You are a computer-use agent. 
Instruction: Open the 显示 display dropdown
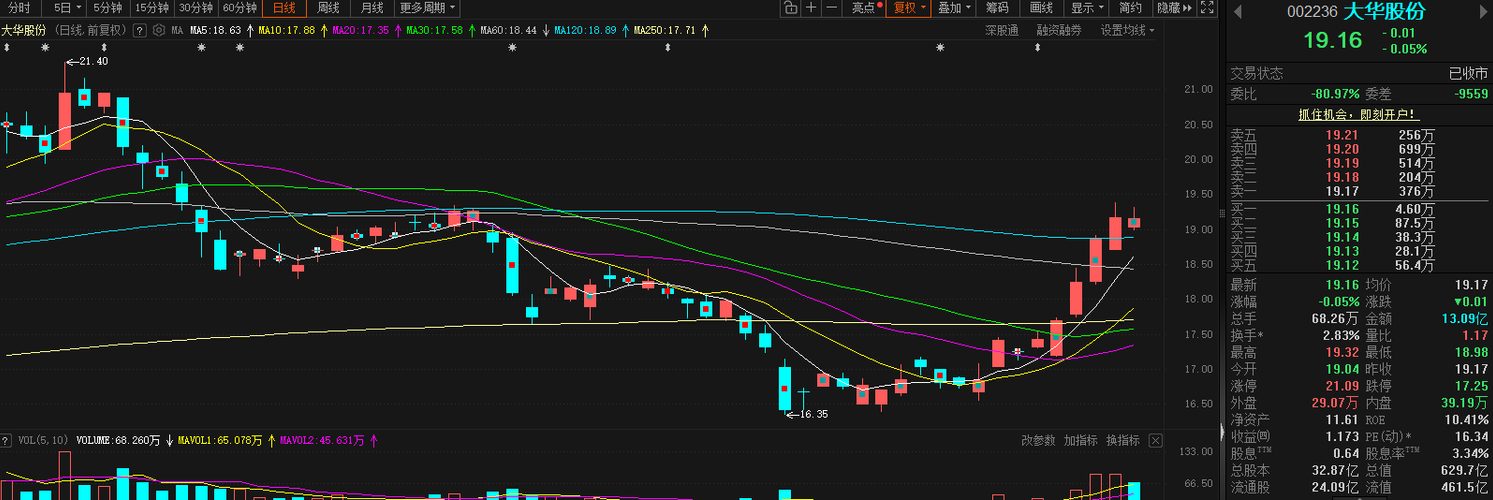(1088, 8)
